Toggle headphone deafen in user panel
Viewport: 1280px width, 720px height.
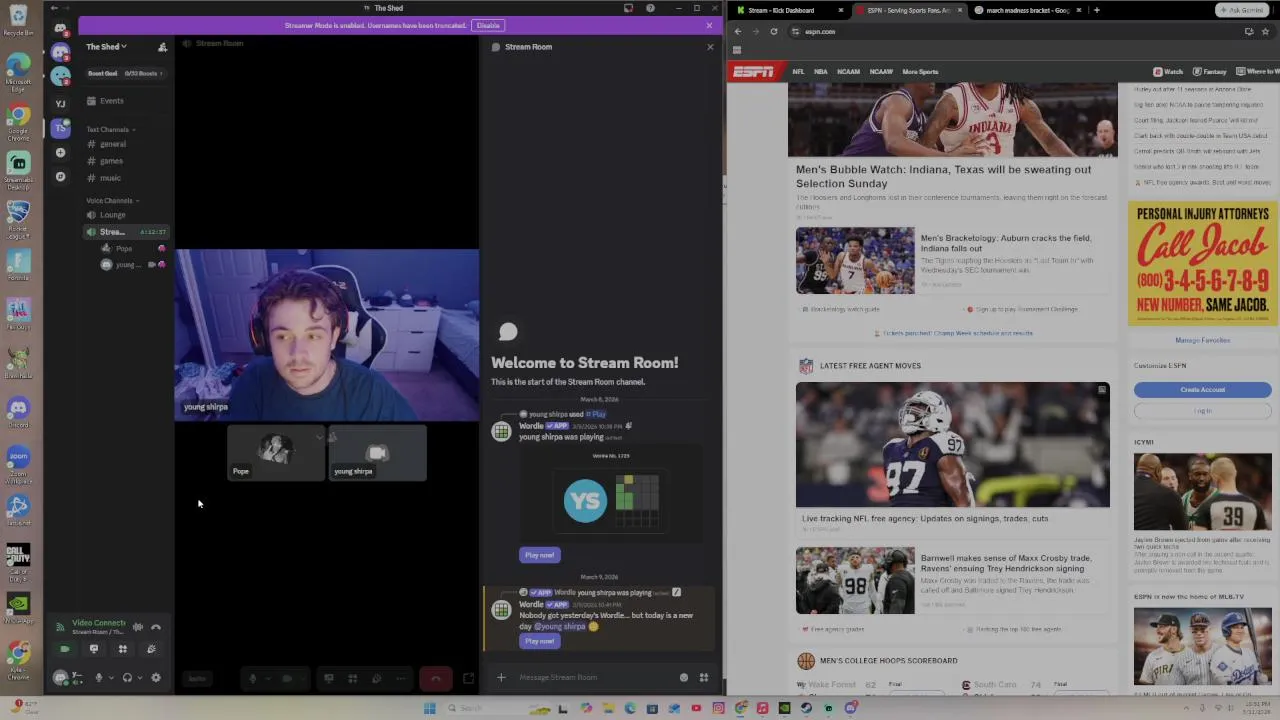click(127, 678)
